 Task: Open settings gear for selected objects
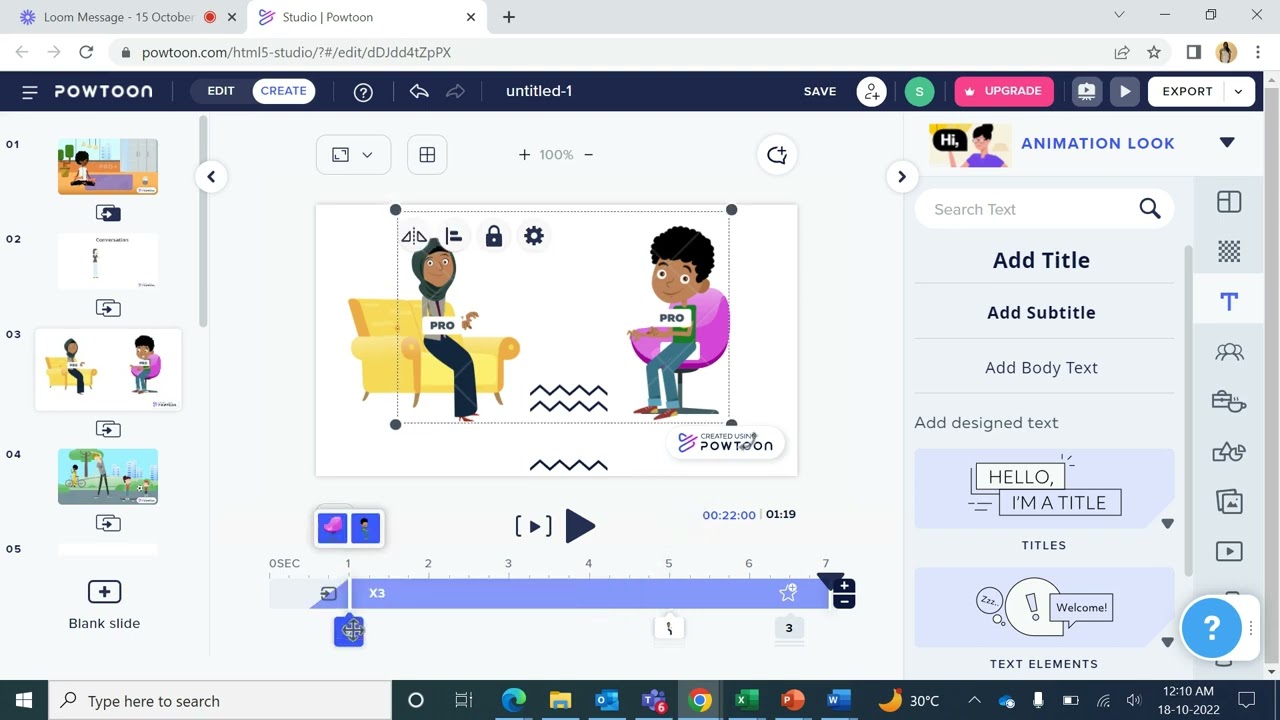coord(534,236)
